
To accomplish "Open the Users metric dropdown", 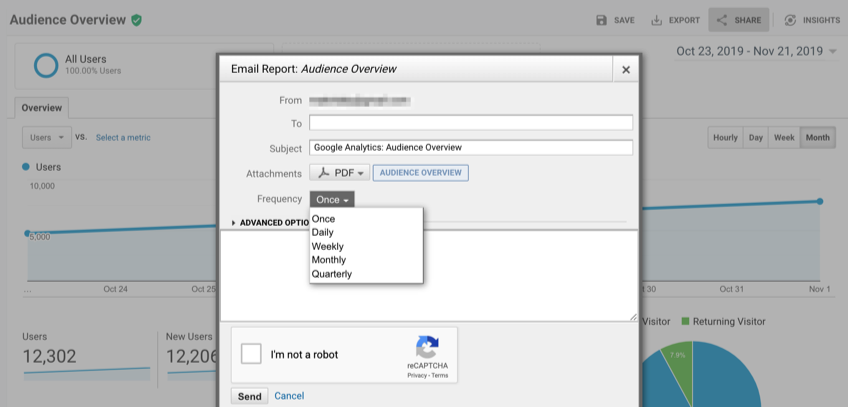I will pos(47,137).
